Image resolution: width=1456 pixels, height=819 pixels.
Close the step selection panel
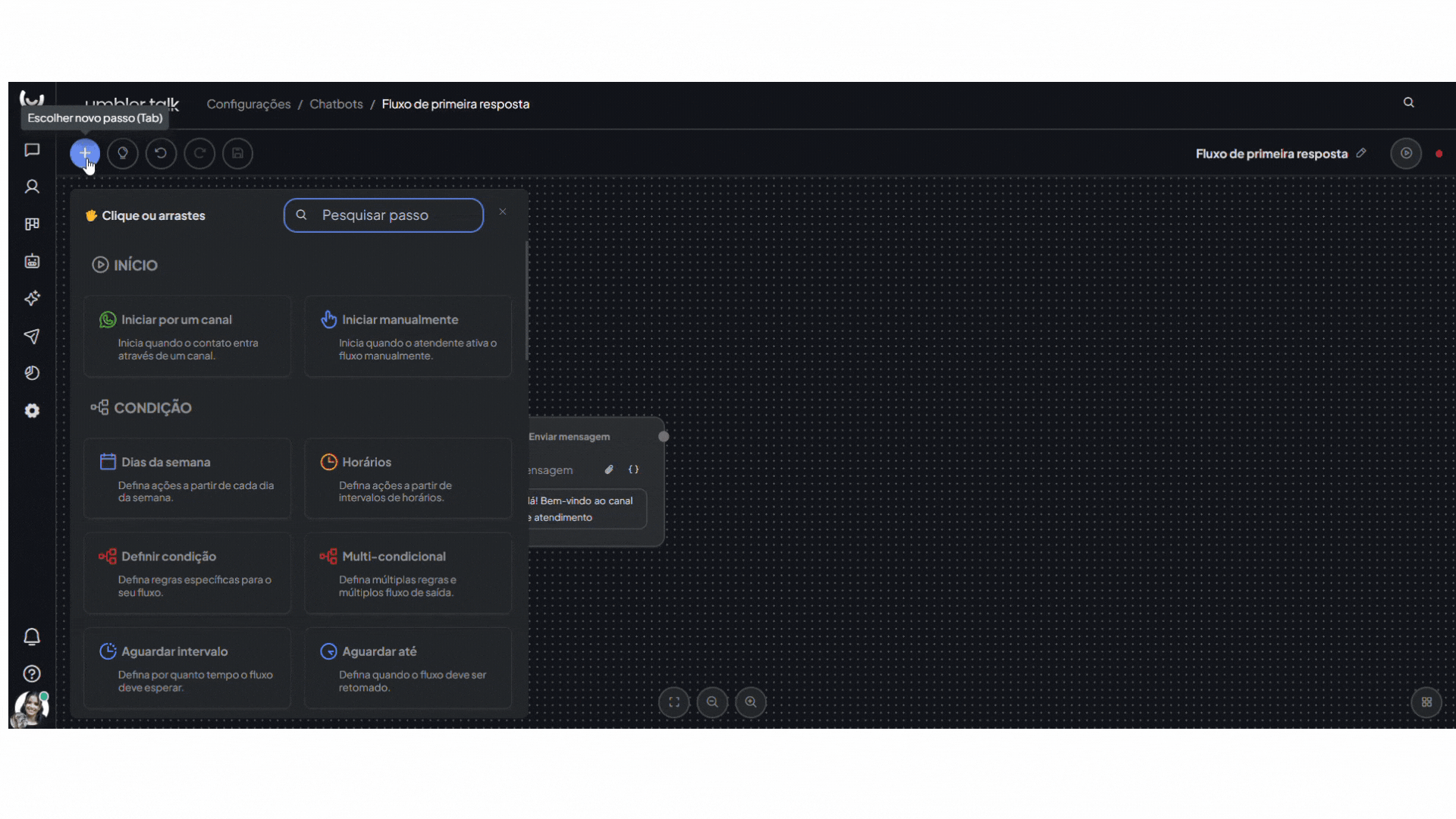point(503,212)
